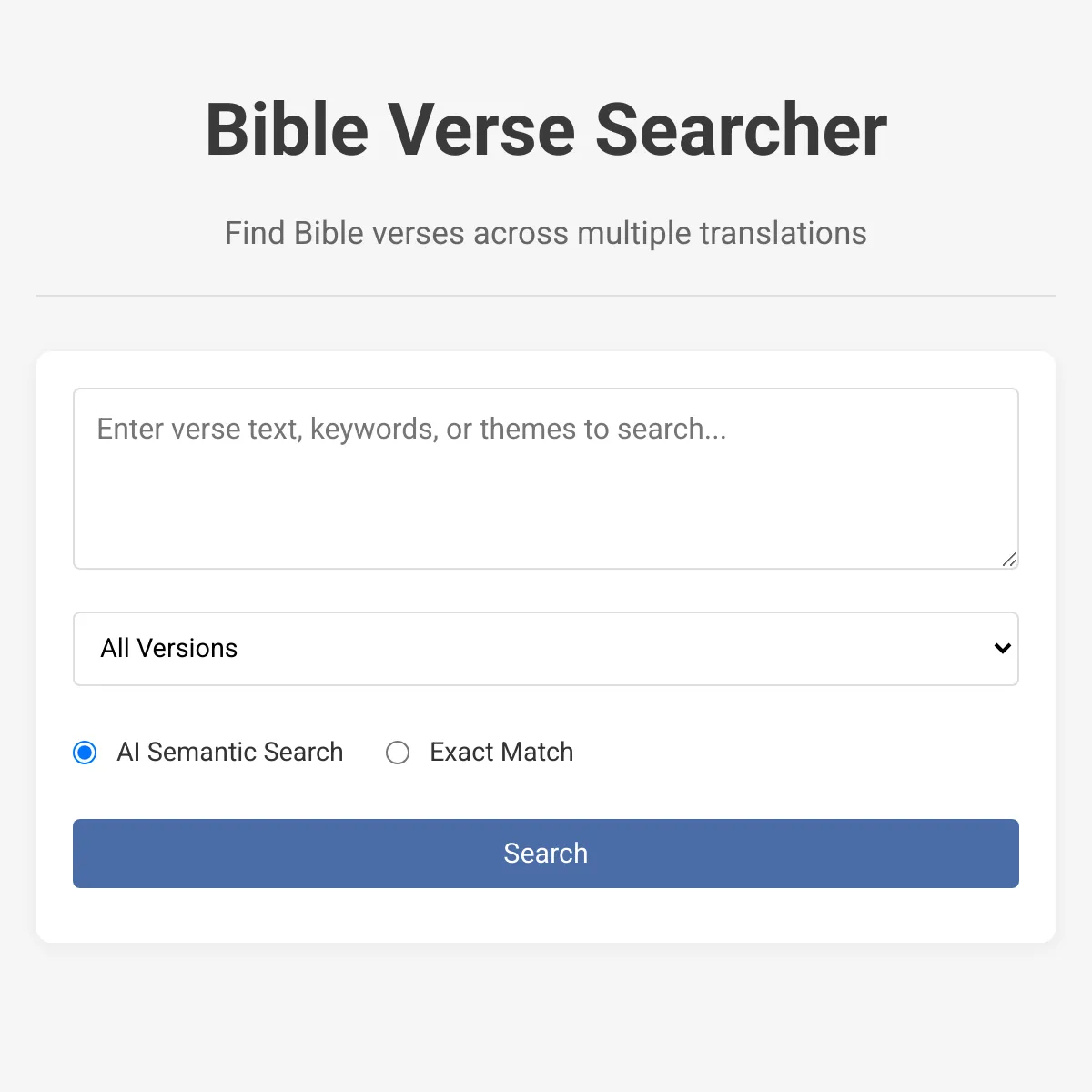Select the AI Semantic Search radio button

(x=85, y=753)
